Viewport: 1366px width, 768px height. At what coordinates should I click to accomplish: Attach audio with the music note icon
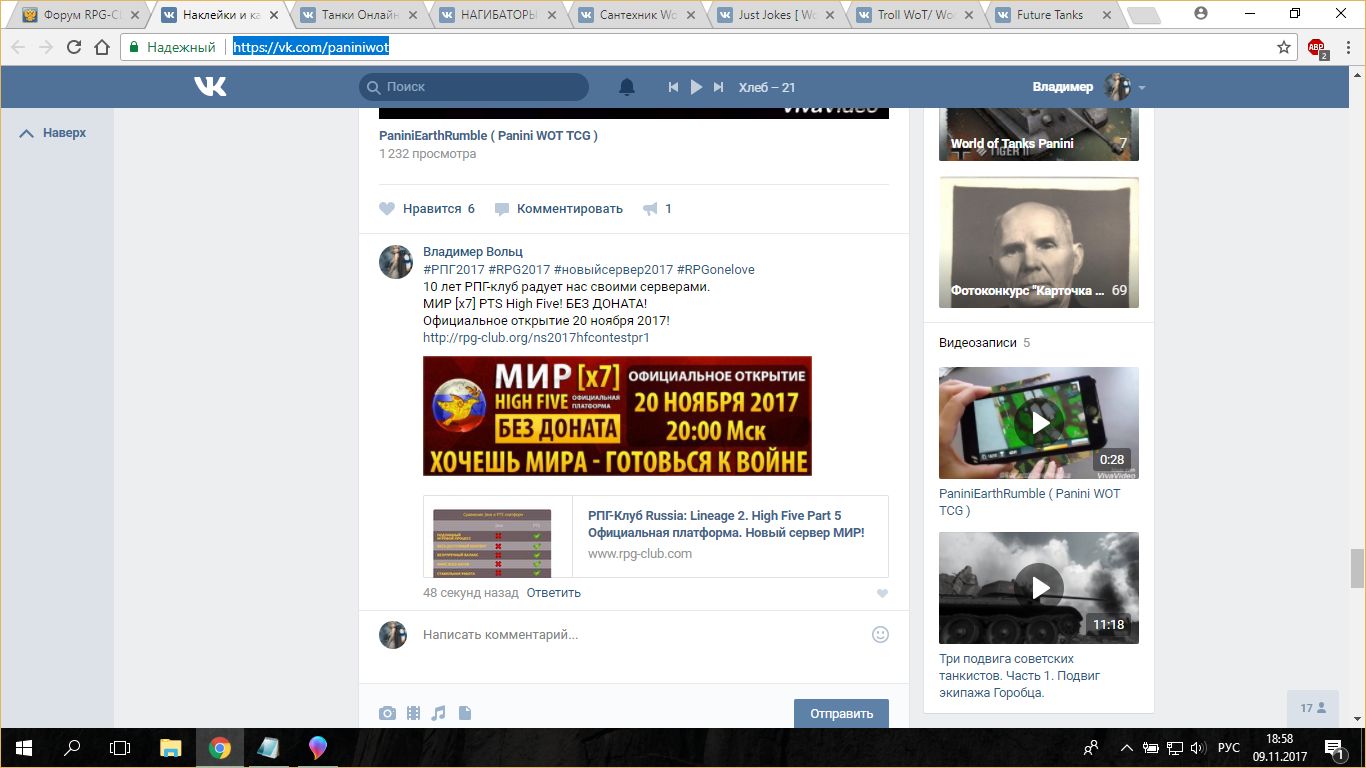[x=438, y=713]
